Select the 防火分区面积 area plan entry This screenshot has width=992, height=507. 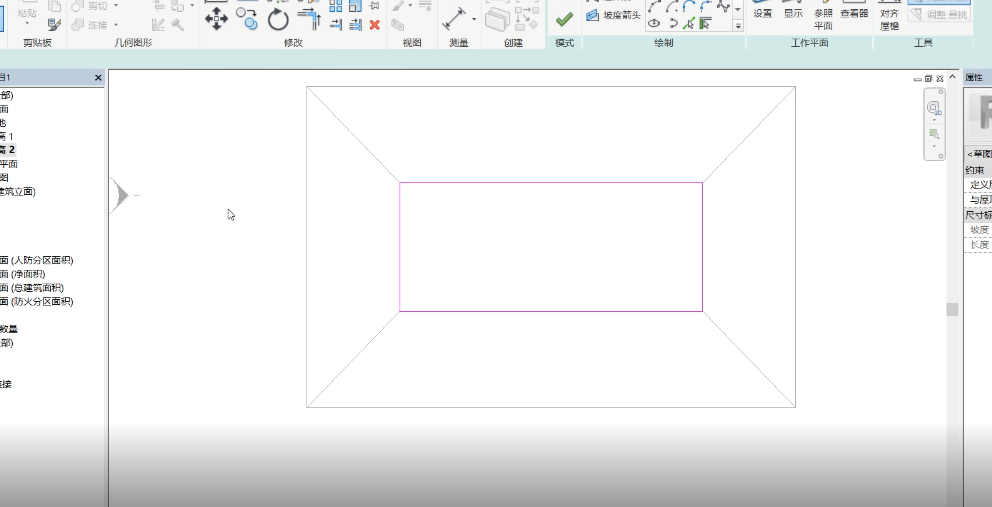coord(37,302)
